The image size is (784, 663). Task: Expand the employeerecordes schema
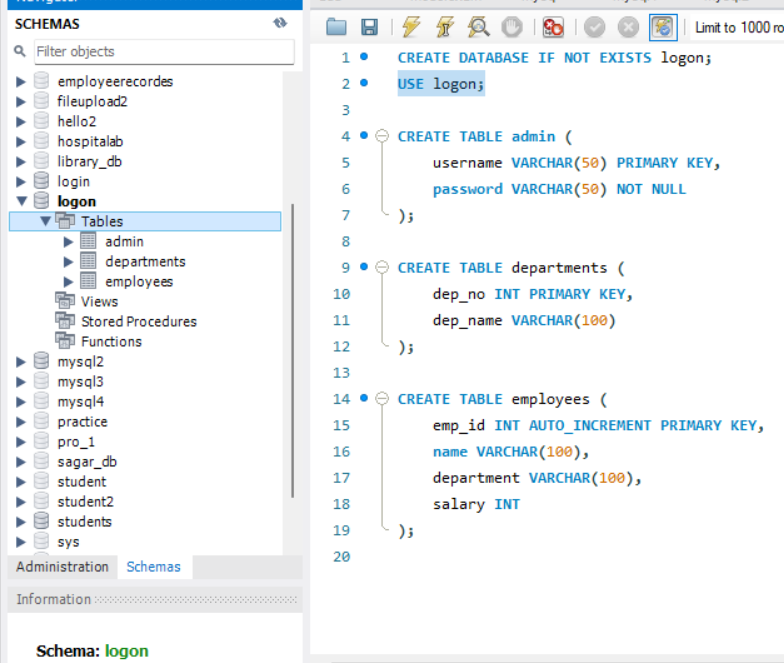click(x=20, y=82)
